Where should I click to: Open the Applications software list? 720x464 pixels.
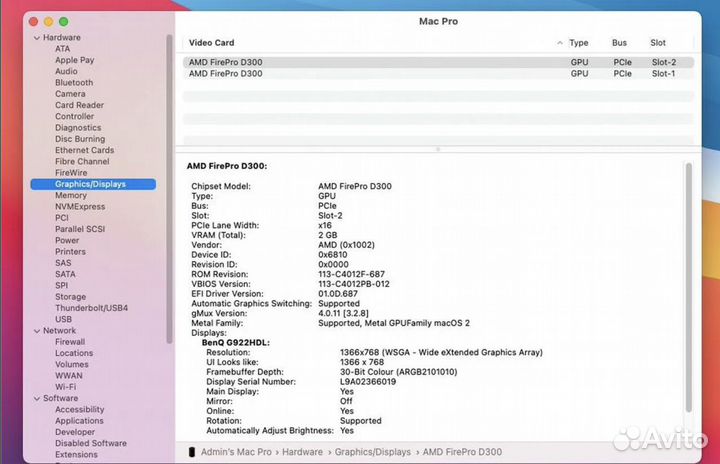click(x=79, y=421)
